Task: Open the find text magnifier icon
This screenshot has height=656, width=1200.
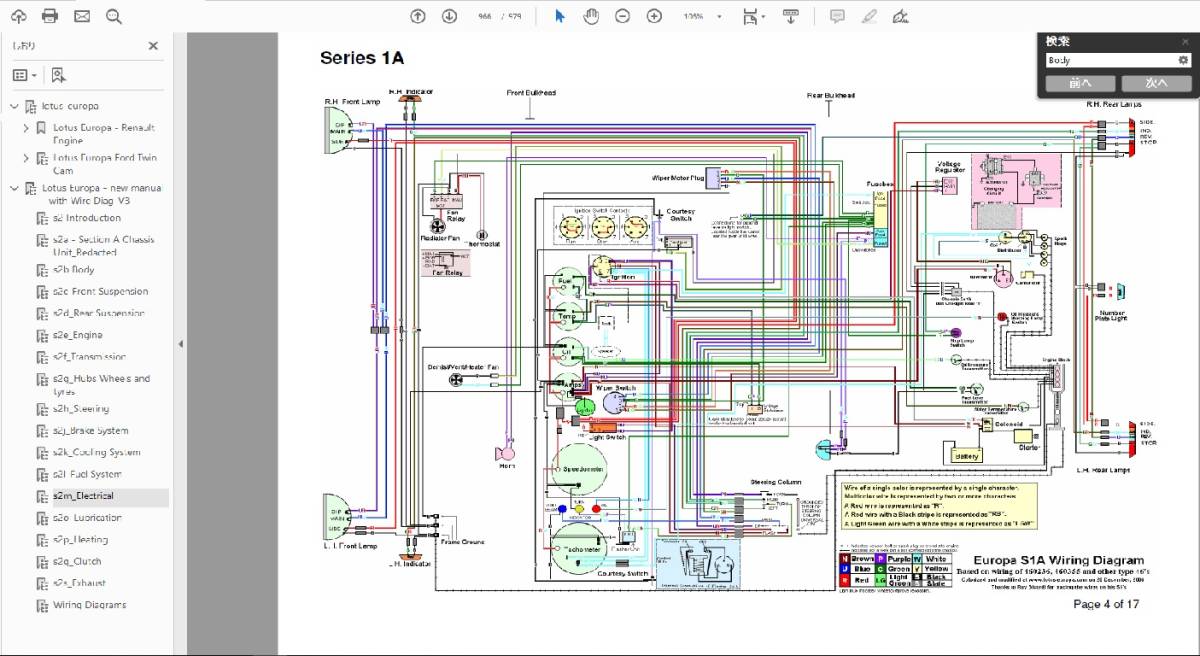Action: pos(113,16)
